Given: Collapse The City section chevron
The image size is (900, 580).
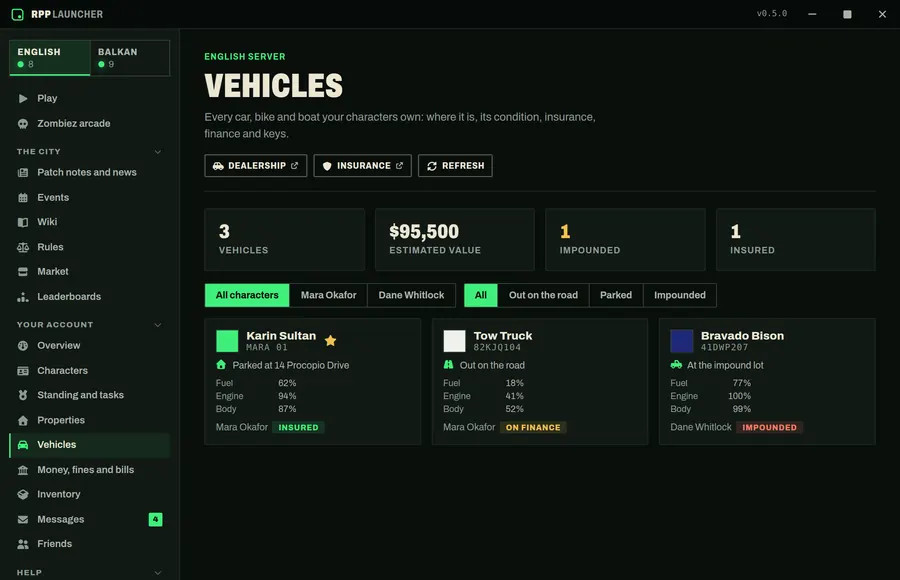Looking at the screenshot, I should tap(158, 152).
